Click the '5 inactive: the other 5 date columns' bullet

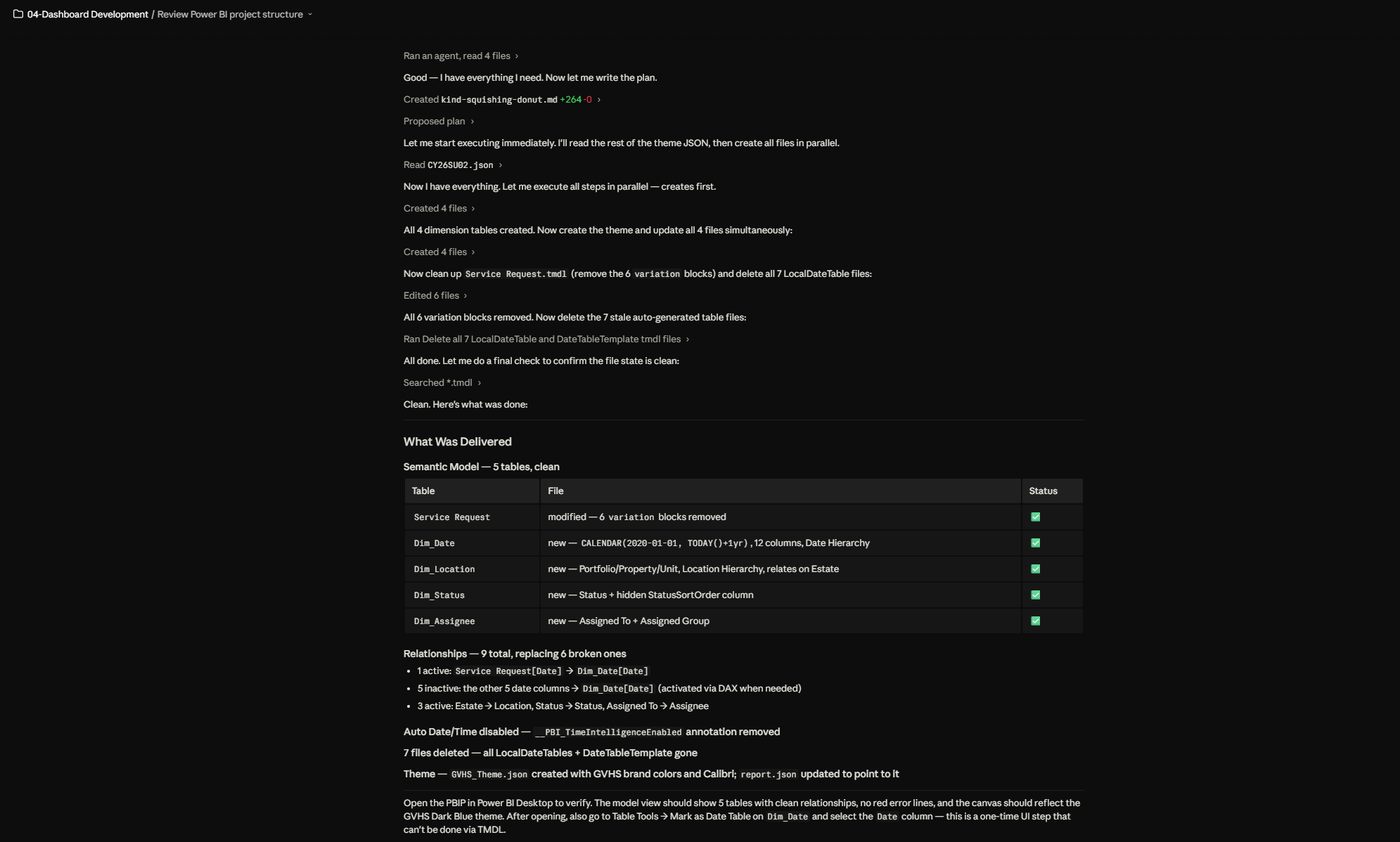tap(609, 689)
